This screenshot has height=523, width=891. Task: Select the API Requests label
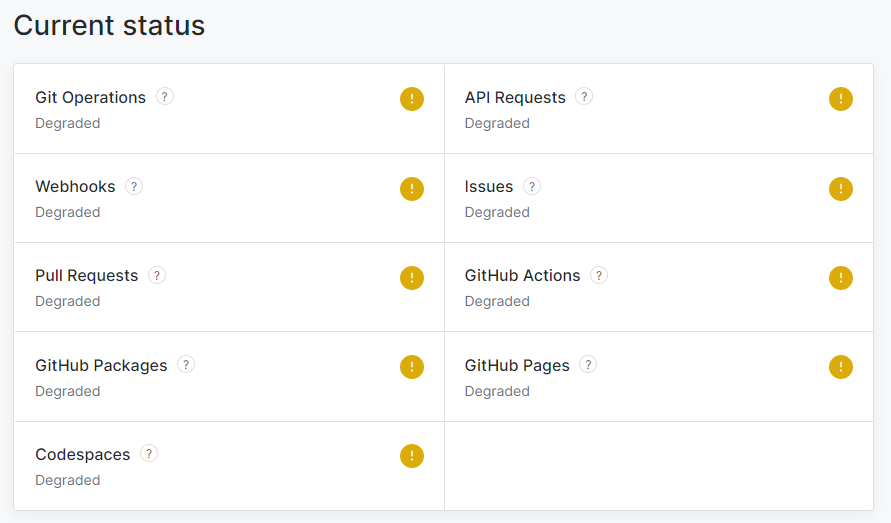pos(515,98)
